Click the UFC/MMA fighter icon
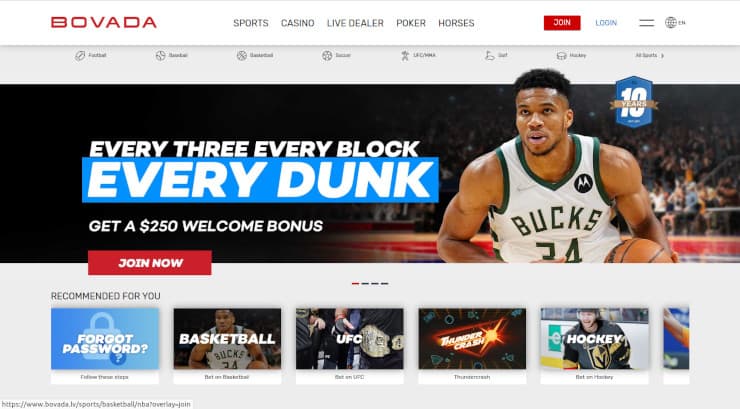The width and height of the screenshot is (740, 409). click(405, 56)
